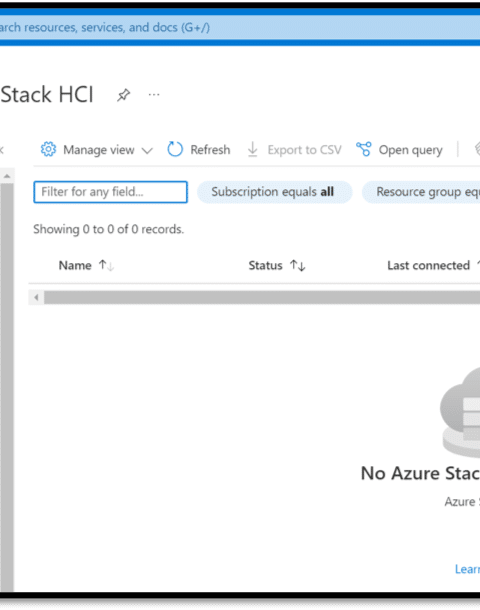This screenshot has height=610, width=480.
Task: Click horizontal scrollbar left arrow
Action: point(36,298)
